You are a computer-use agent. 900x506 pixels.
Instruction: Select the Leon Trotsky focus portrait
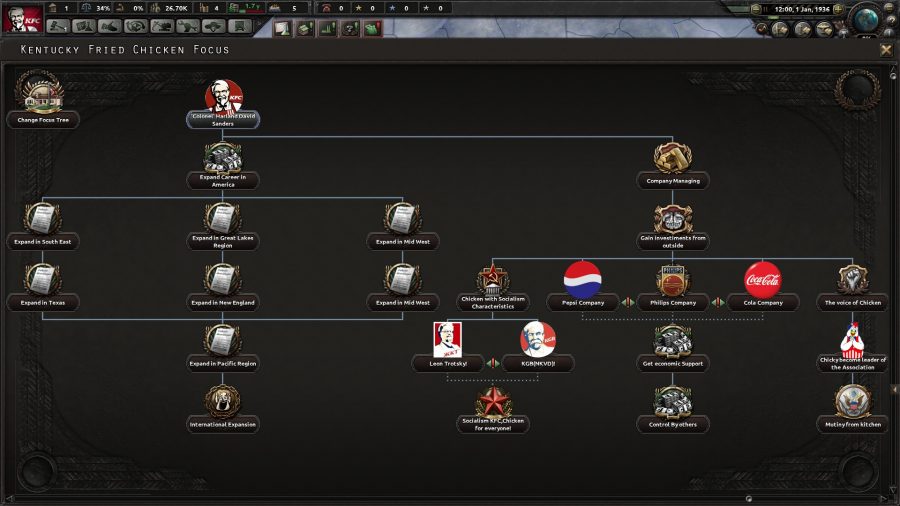447,340
